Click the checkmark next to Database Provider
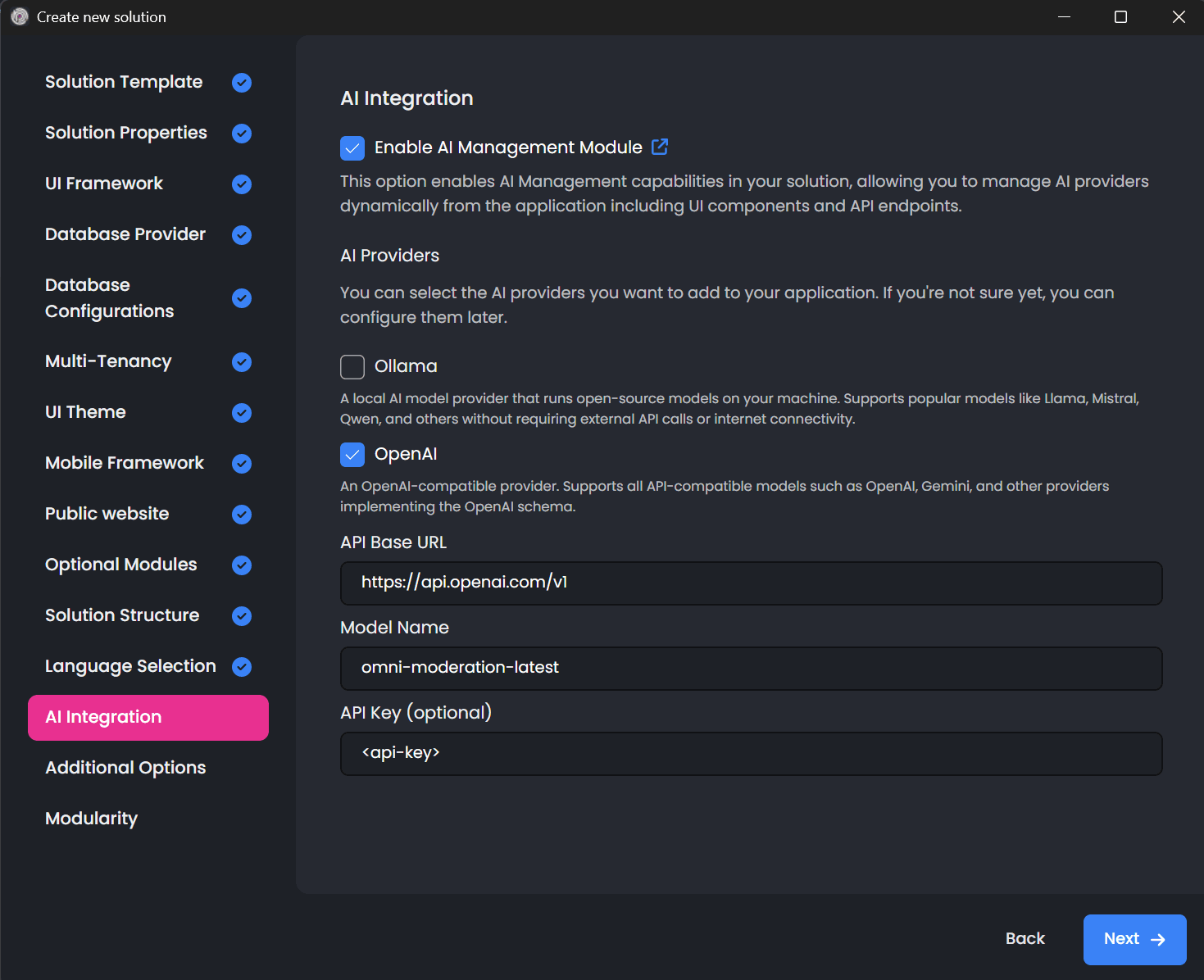The height and width of the screenshot is (980, 1204). tap(242, 235)
